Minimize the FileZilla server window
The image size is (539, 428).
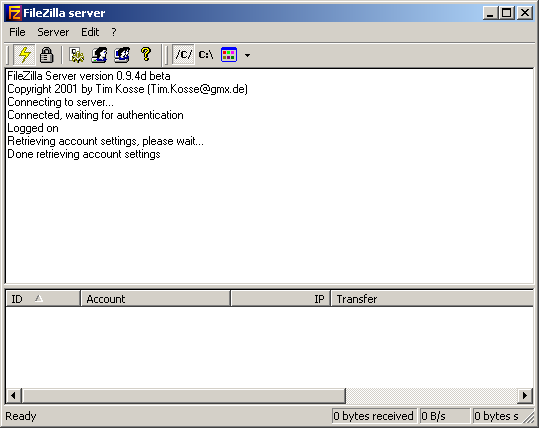490,13
